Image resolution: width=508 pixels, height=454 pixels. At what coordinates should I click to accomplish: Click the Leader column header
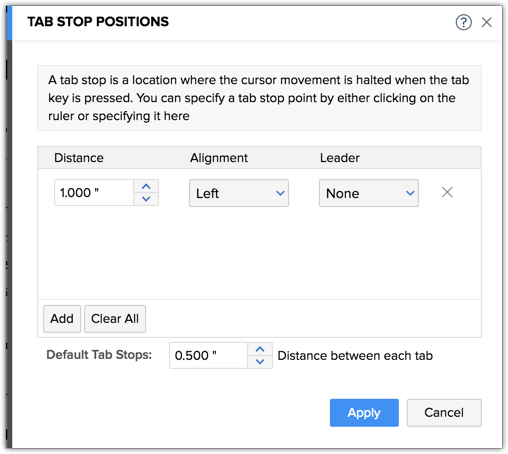coord(340,158)
